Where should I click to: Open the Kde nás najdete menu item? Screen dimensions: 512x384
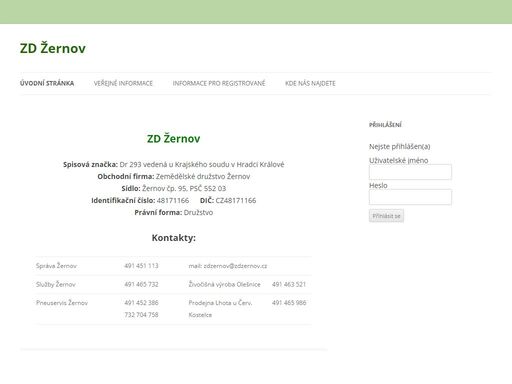tap(310, 83)
